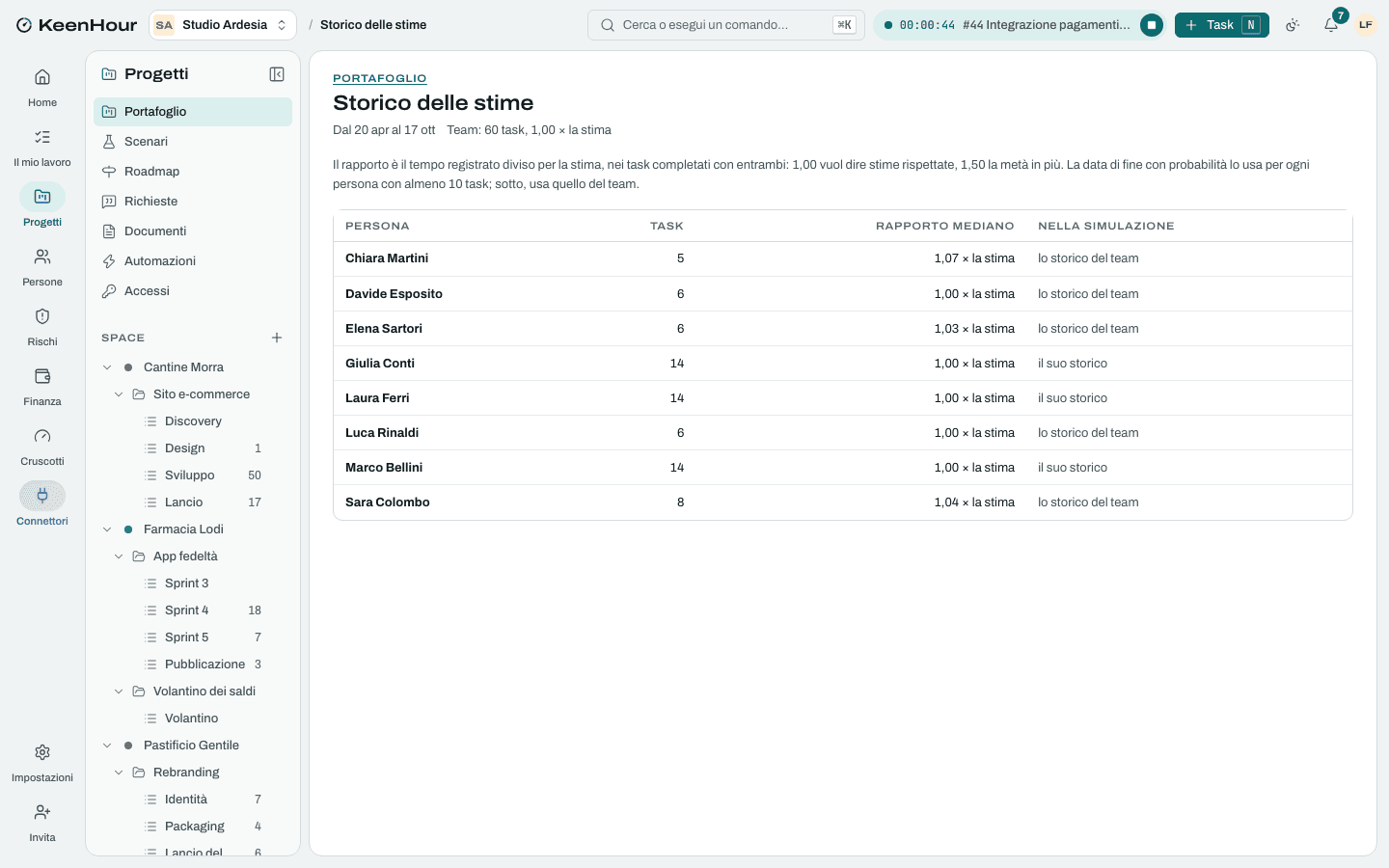Open Accessi in Progetti menu
This screenshot has height=868, width=1389.
193,291
